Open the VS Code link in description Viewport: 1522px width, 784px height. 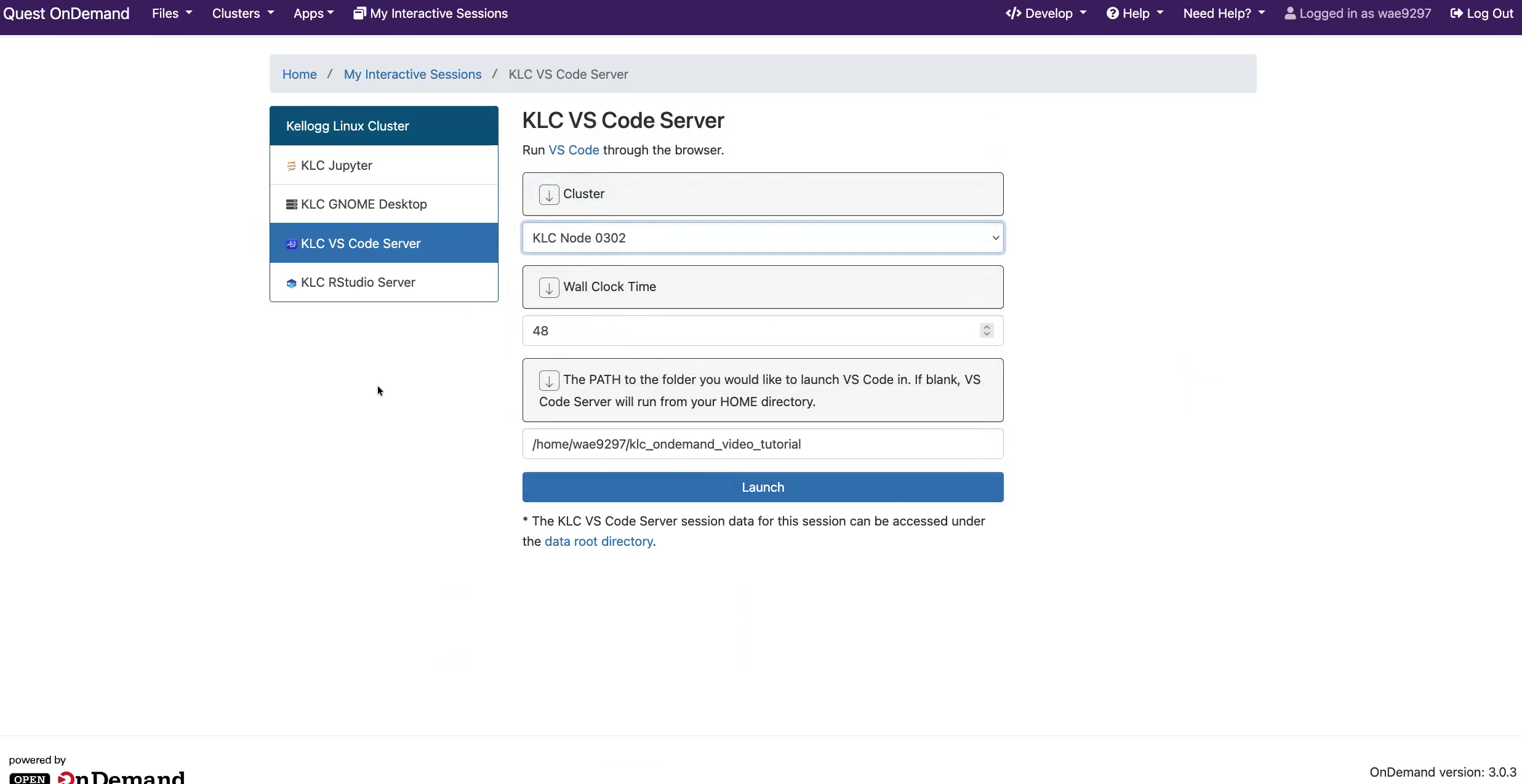click(x=574, y=150)
